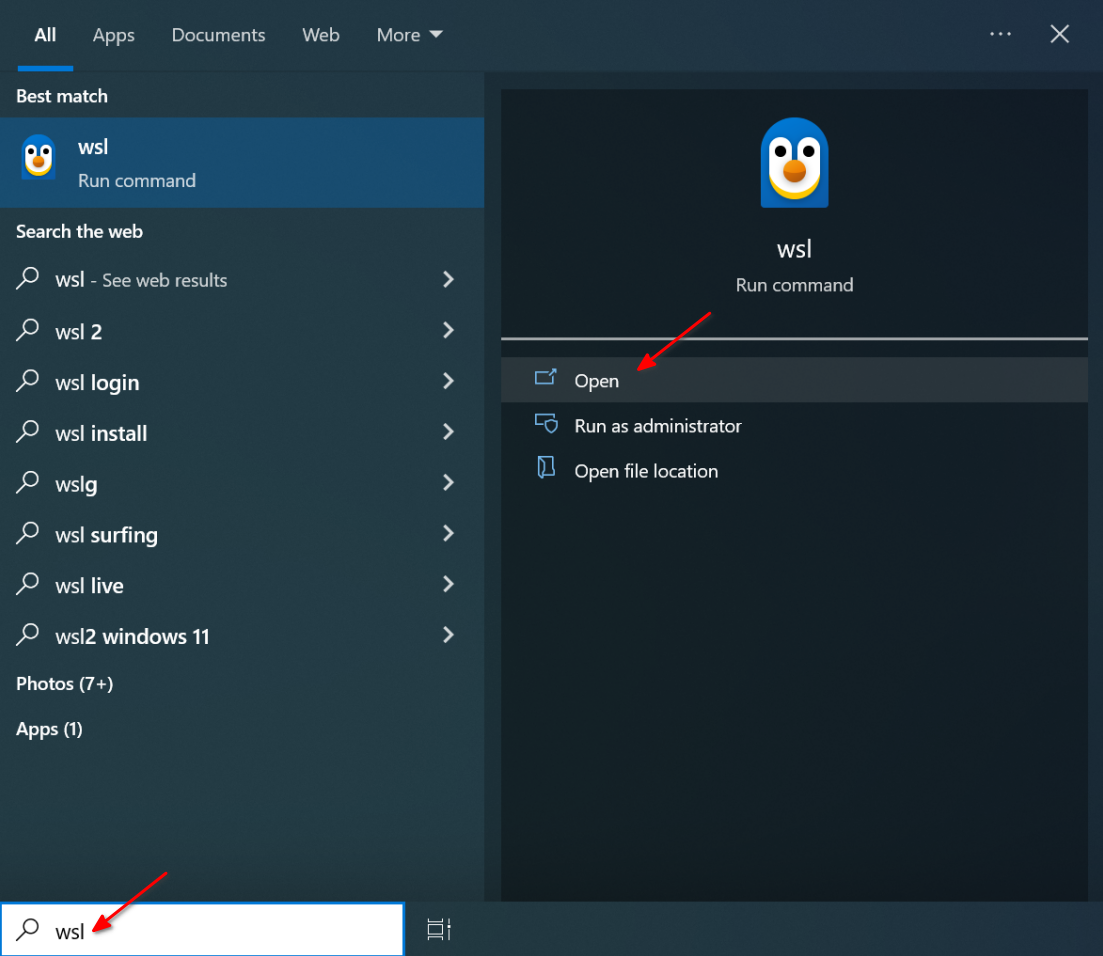Expand the 'wsl2 windows 11' suggestion chevron
Viewport: 1103px width, 956px height.
(x=448, y=635)
